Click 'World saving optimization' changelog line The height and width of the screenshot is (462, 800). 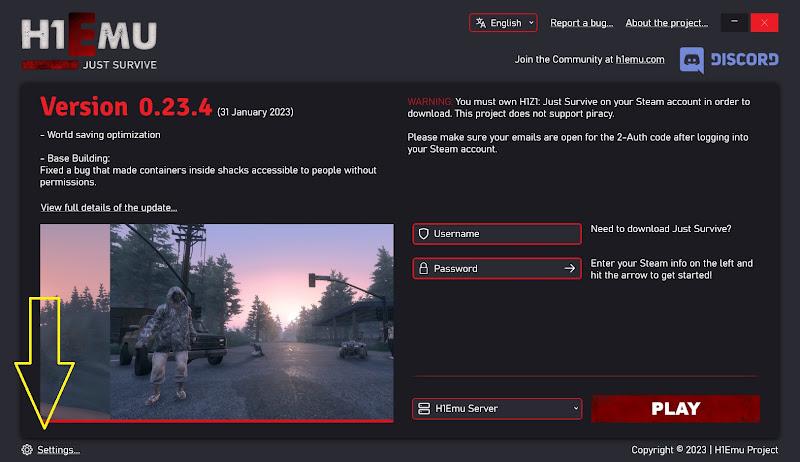100,135
